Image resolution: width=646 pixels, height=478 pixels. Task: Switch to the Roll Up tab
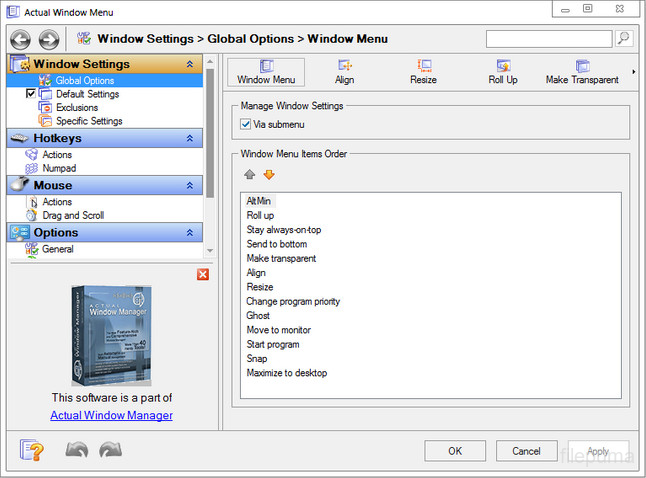[x=503, y=72]
